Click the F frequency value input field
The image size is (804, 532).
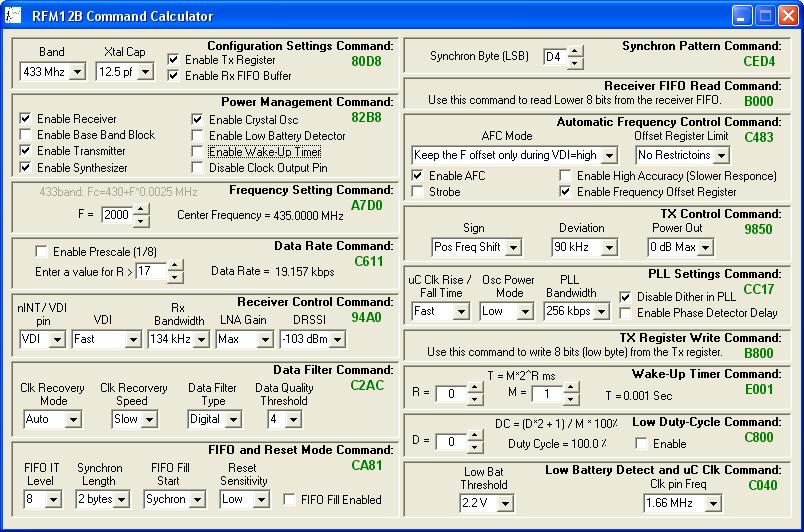point(115,215)
